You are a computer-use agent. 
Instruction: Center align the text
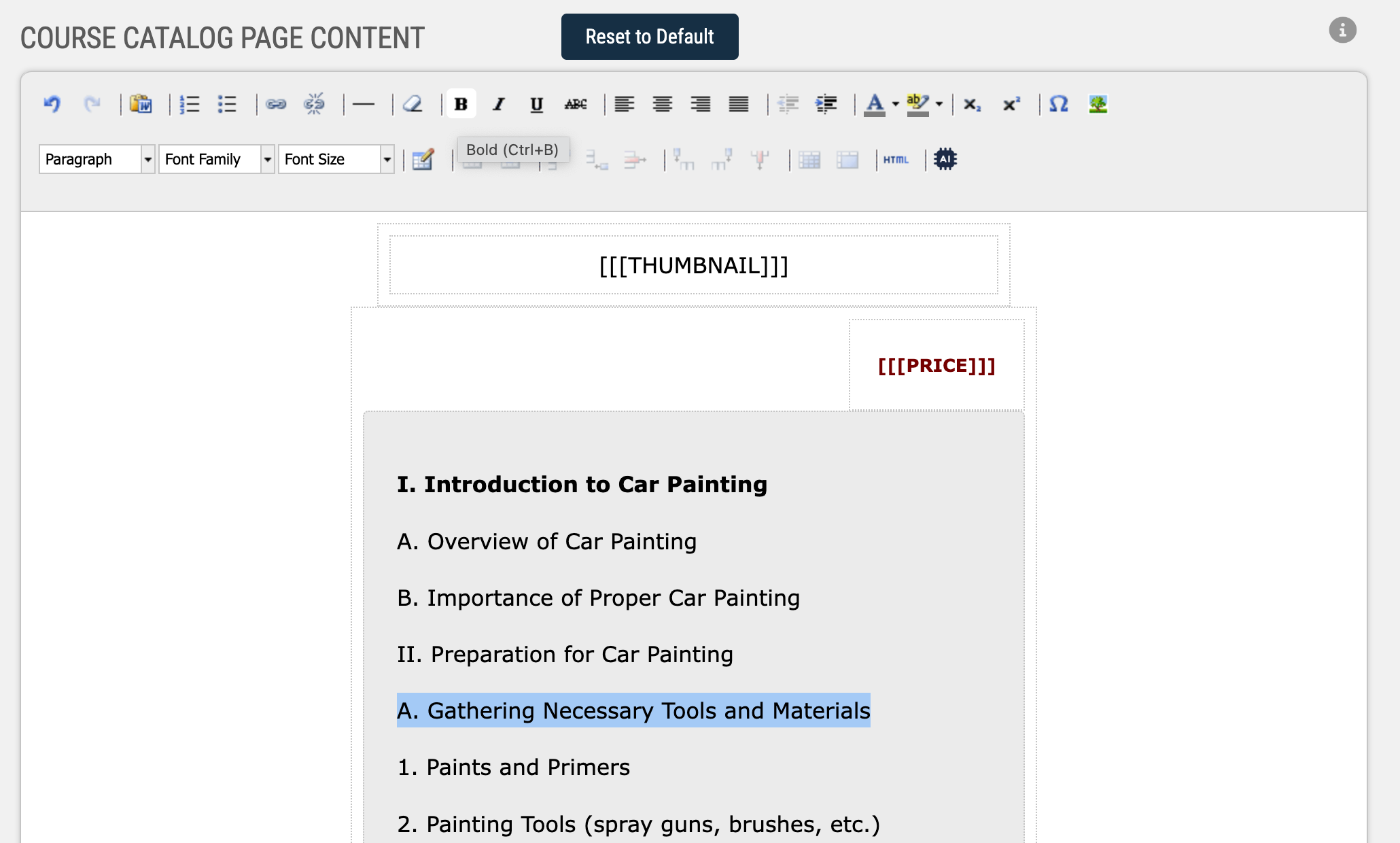click(663, 104)
